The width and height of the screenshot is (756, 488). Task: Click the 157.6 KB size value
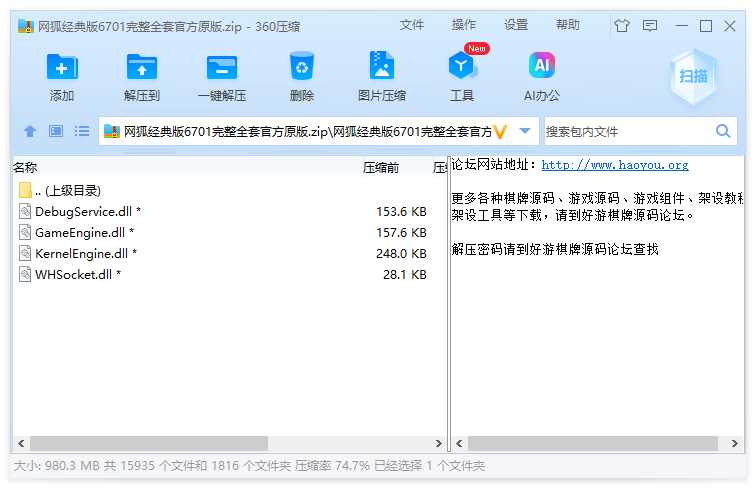pyautogui.click(x=401, y=232)
